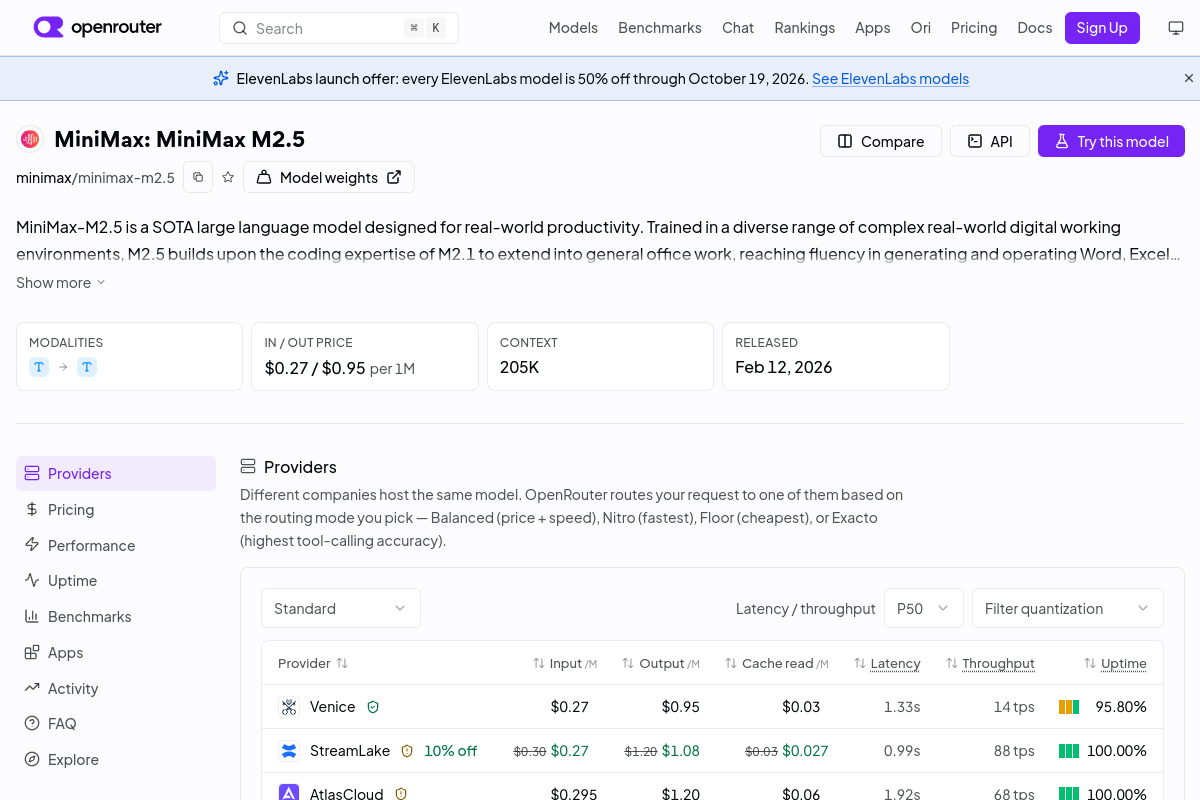Focus the Search field
The image size is (1200, 800).
click(339, 28)
